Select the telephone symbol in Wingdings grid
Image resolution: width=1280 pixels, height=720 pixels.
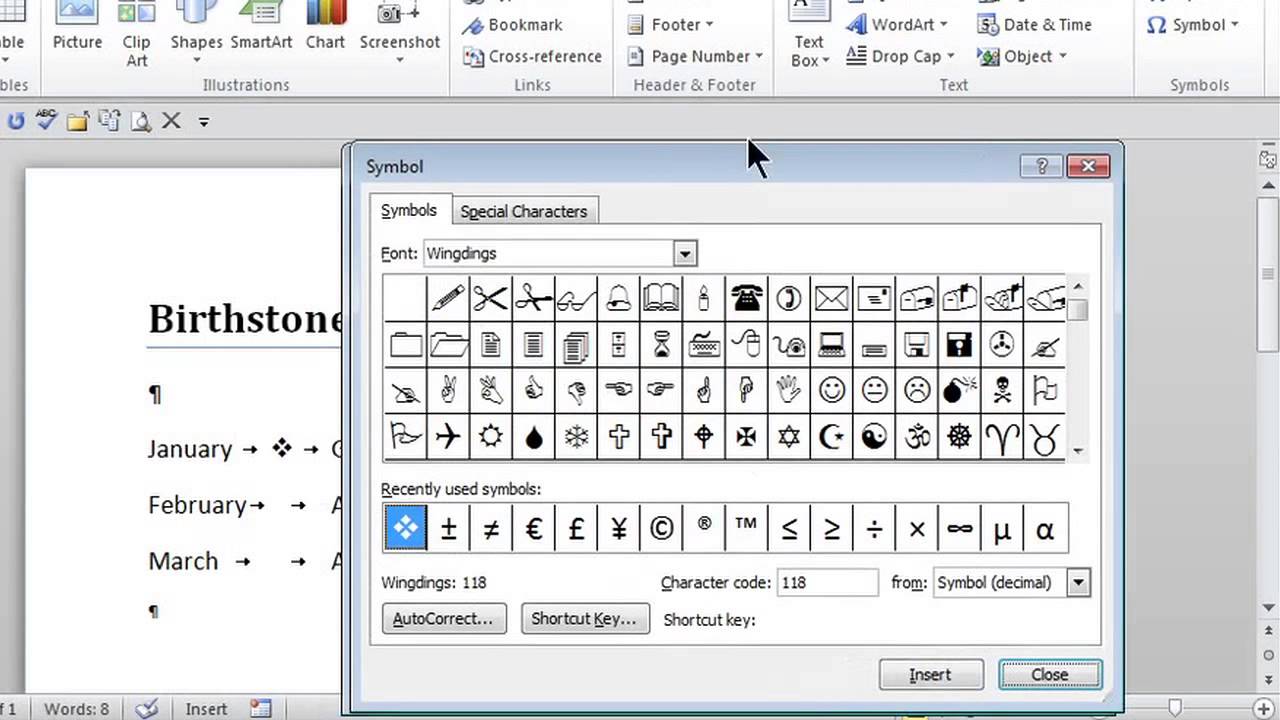[x=746, y=298]
